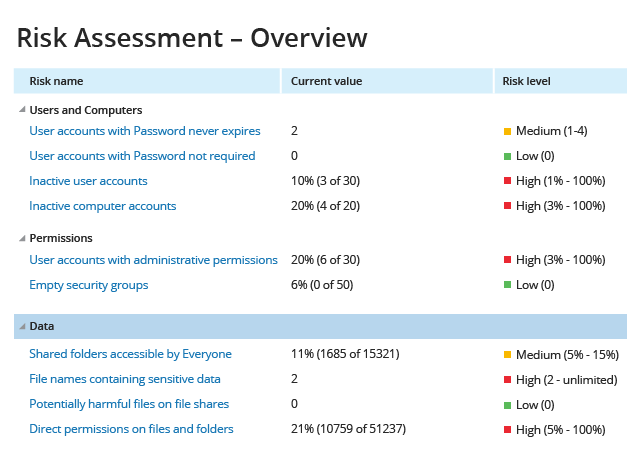This screenshot has height=450, width=640.
Task: Open Direct permissions on files and folders
Action: [x=131, y=429]
